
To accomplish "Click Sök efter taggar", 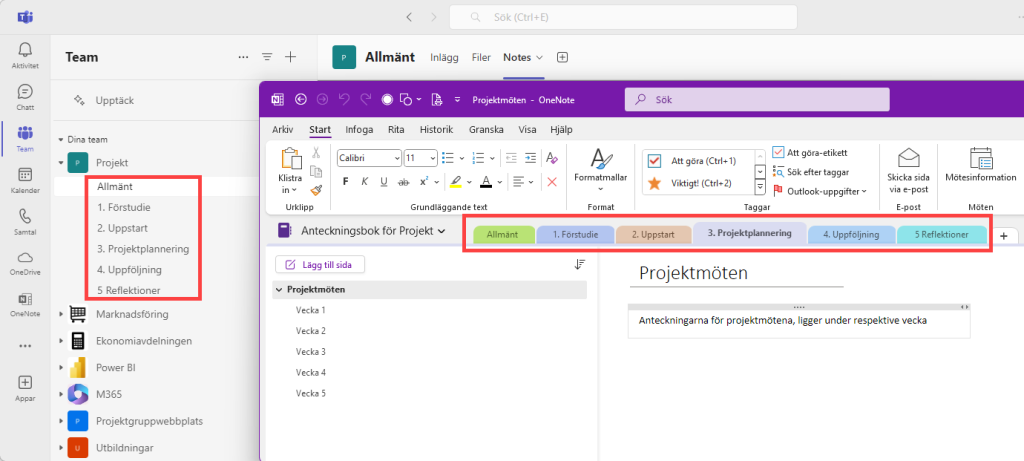I will 810,172.
